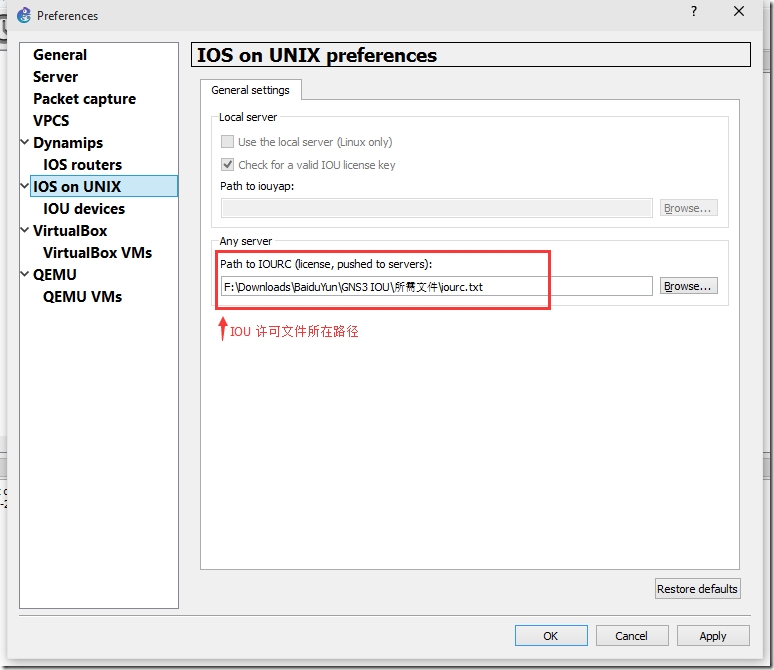This screenshot has width=774, height=670.
Task: Select the QEMU category
Action: coord(54,275)
